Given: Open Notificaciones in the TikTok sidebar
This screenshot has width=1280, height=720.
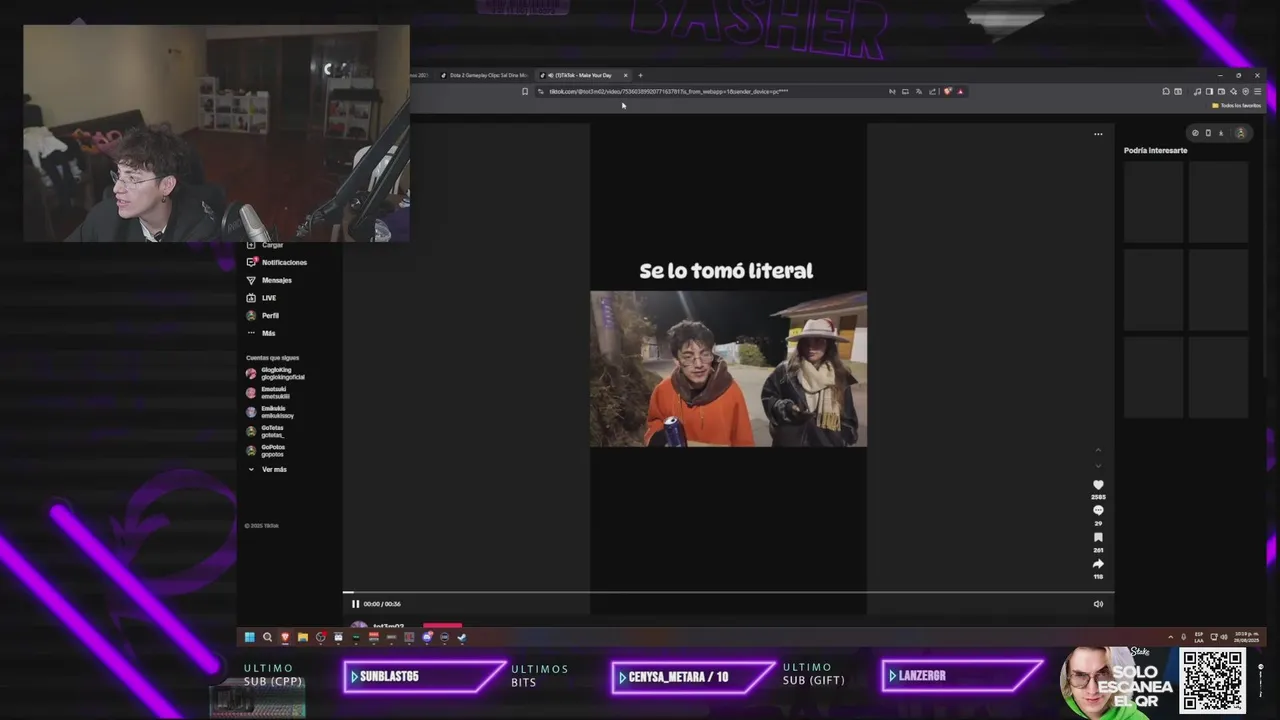Looking at the screenshot, I should coord(277,262).
